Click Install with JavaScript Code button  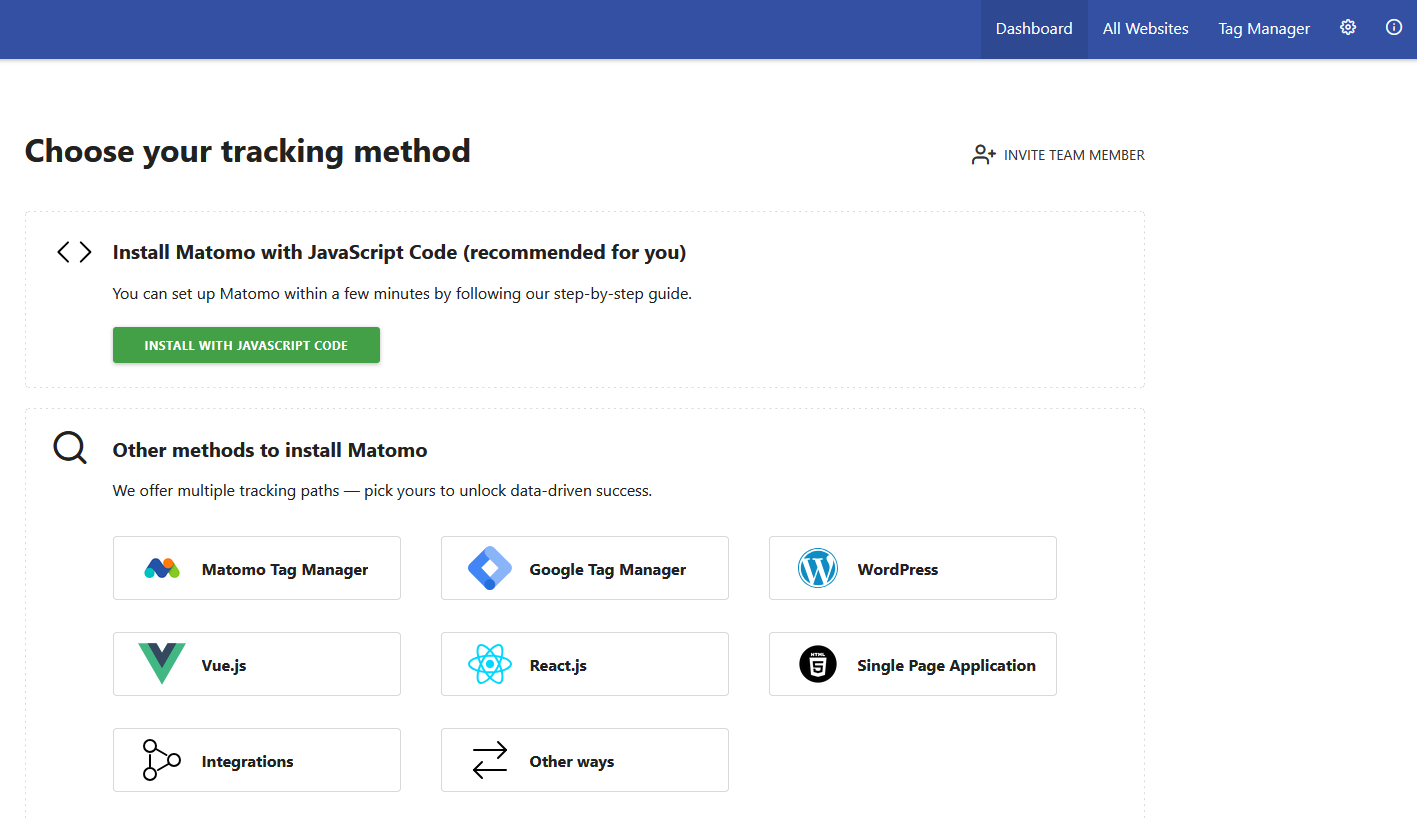(246, 345)
